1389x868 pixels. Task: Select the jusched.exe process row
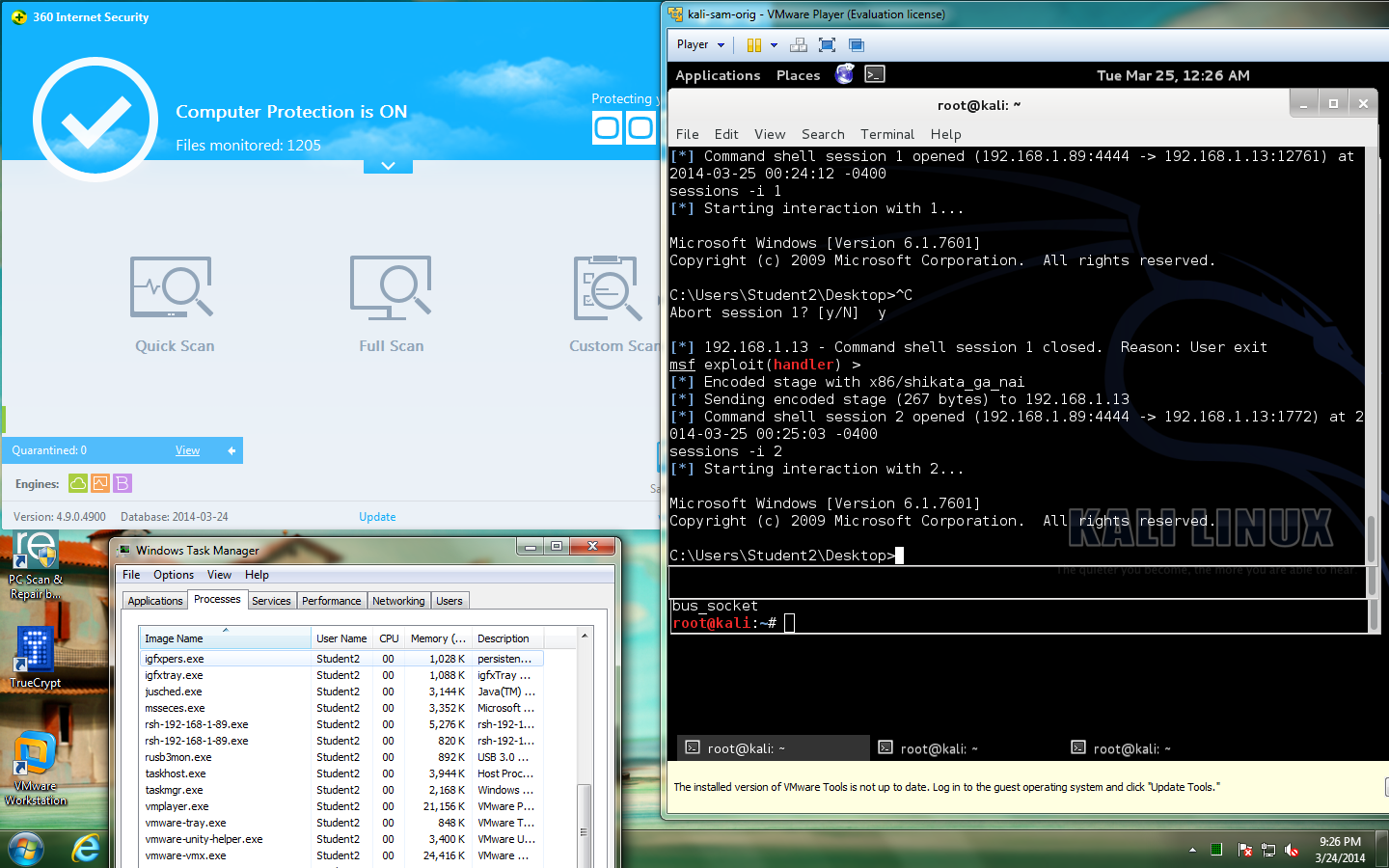coord(341,692)
